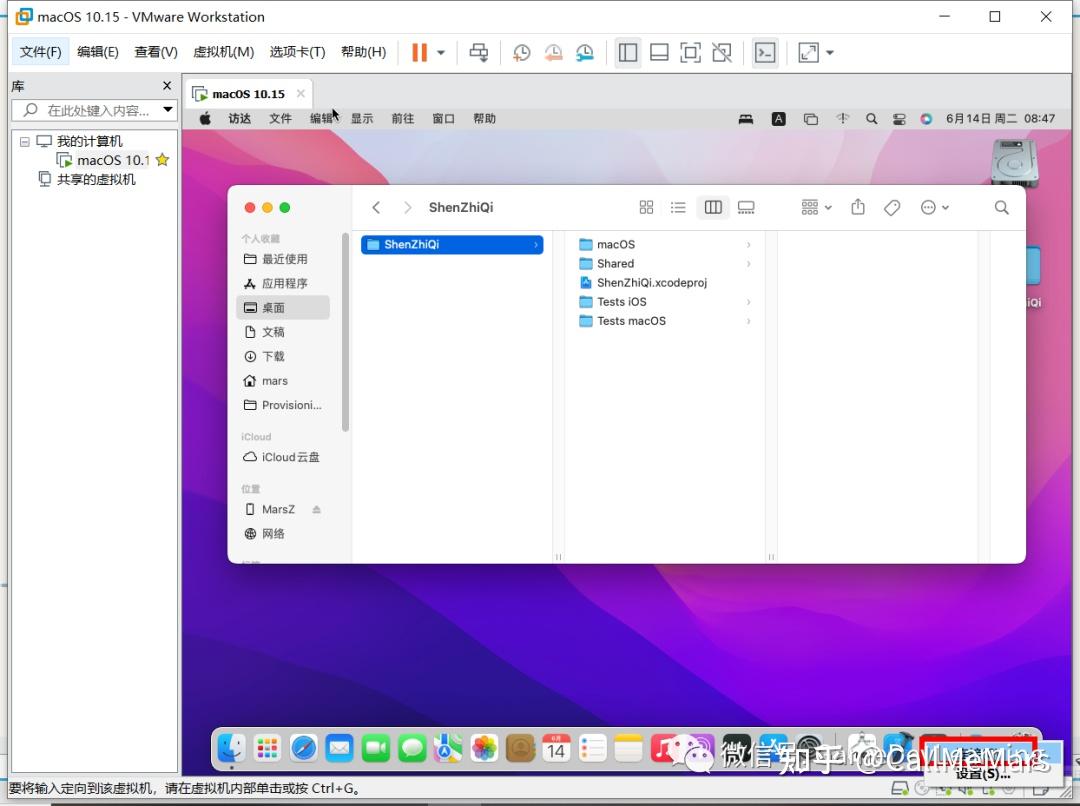Open the Finder 访达 menu
Image resolution: width=1080 pixels, height=806 pixels.
tap(239, 118)
